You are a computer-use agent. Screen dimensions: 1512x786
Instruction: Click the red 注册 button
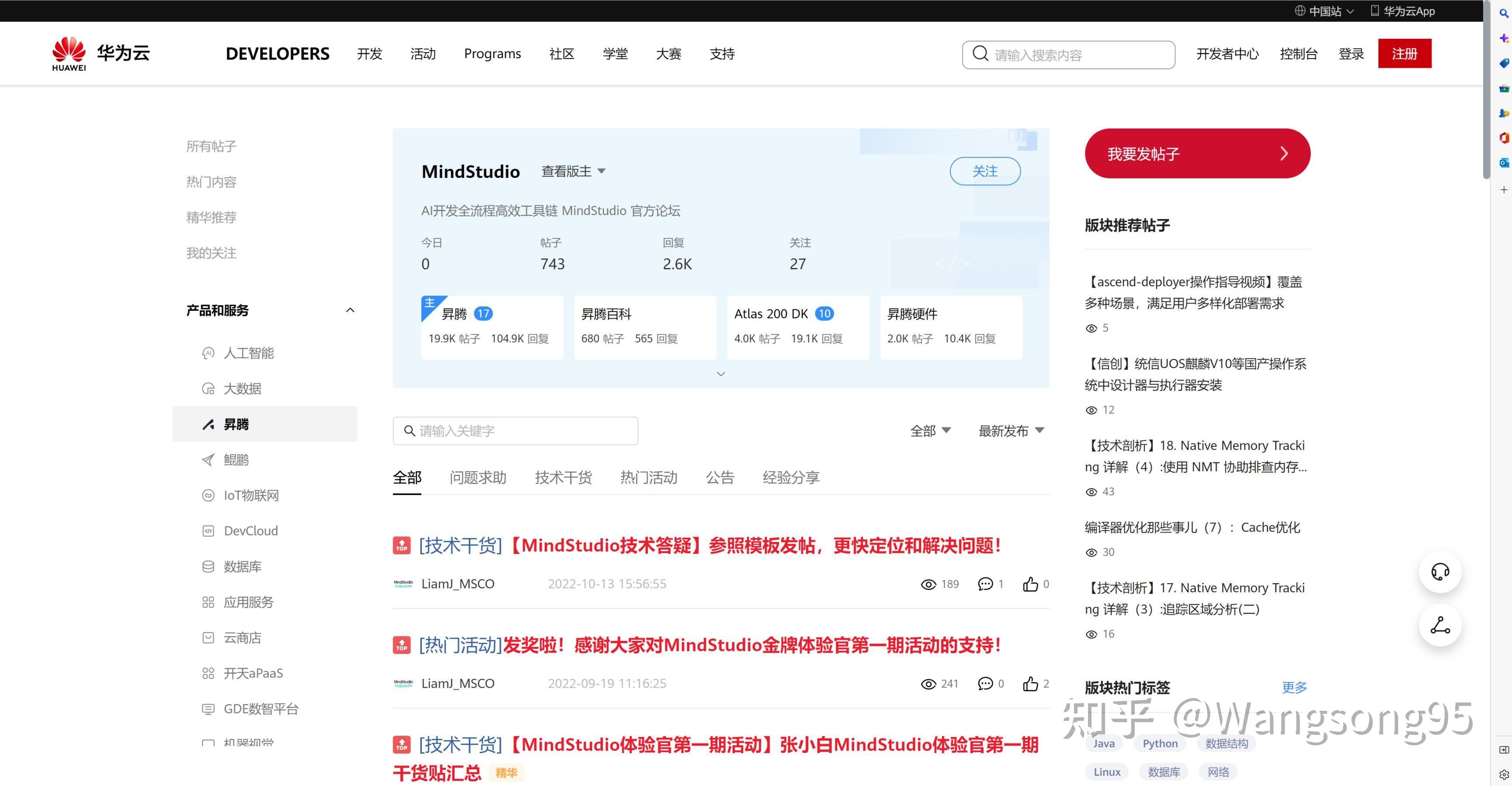click(x=1404, y=53)
